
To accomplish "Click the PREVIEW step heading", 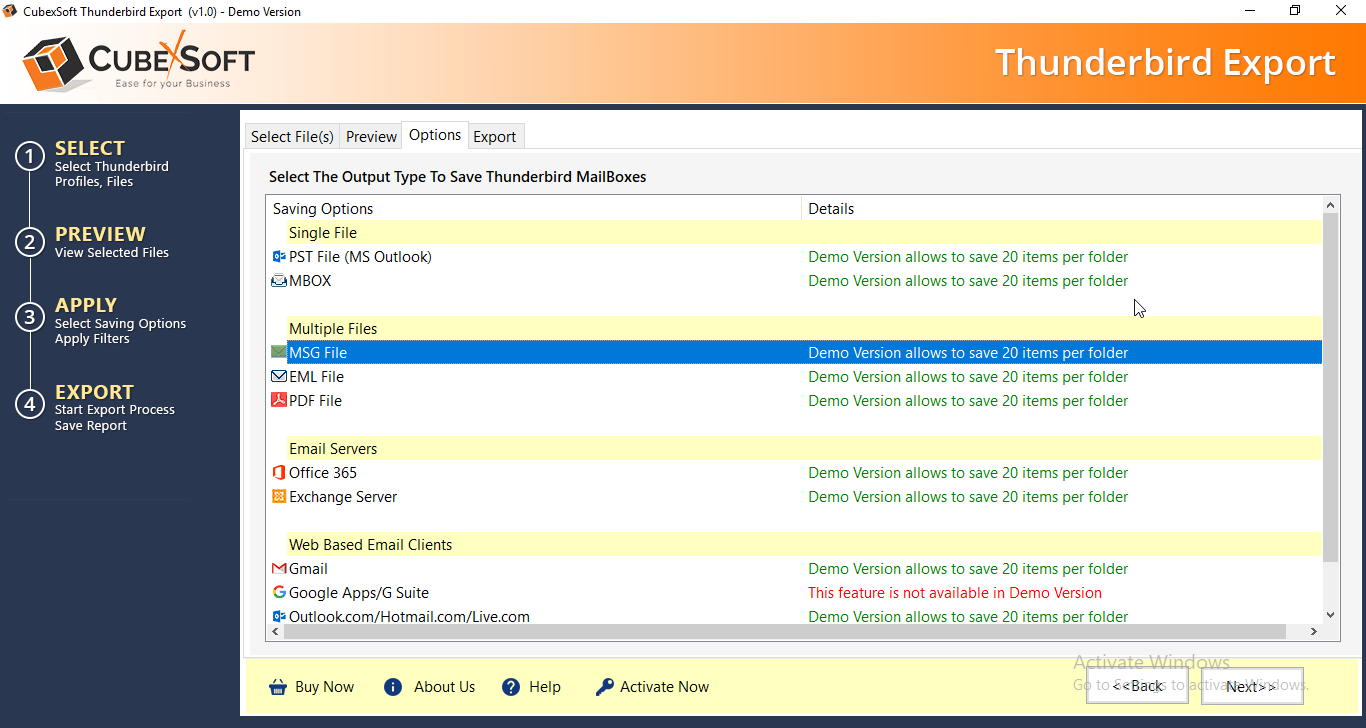I will (100, 234).
